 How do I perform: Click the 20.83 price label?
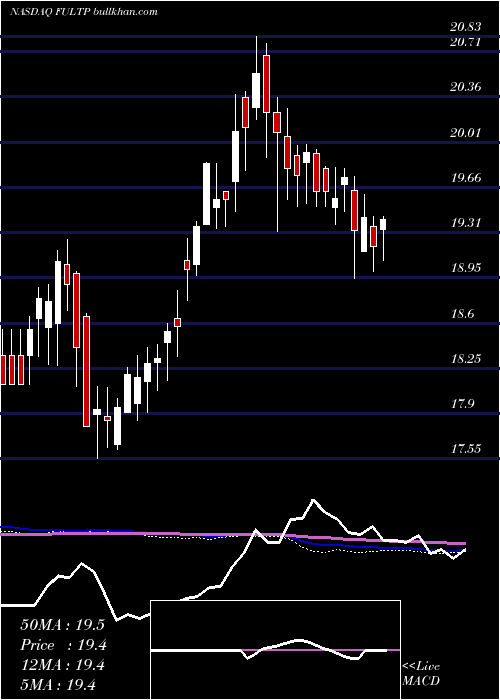pyautogui.click(x=466, y=27)
